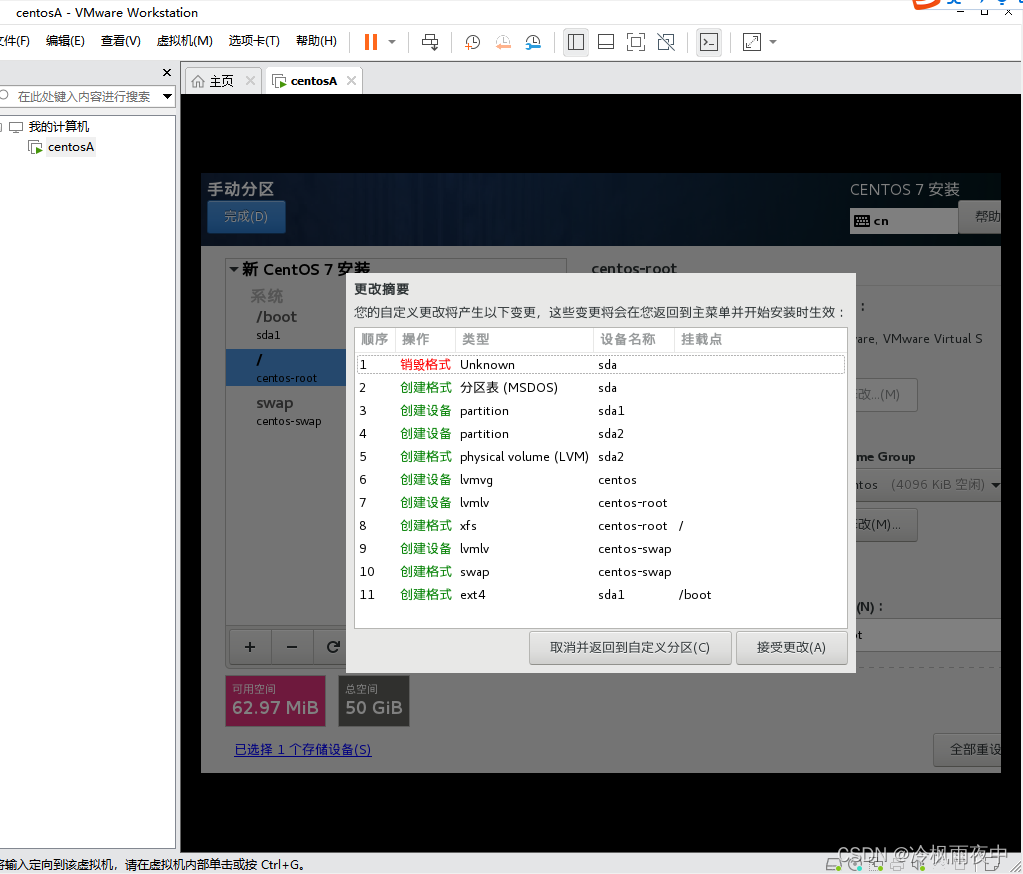Click the 帮助 button in installer

click(x=981, y=217)
